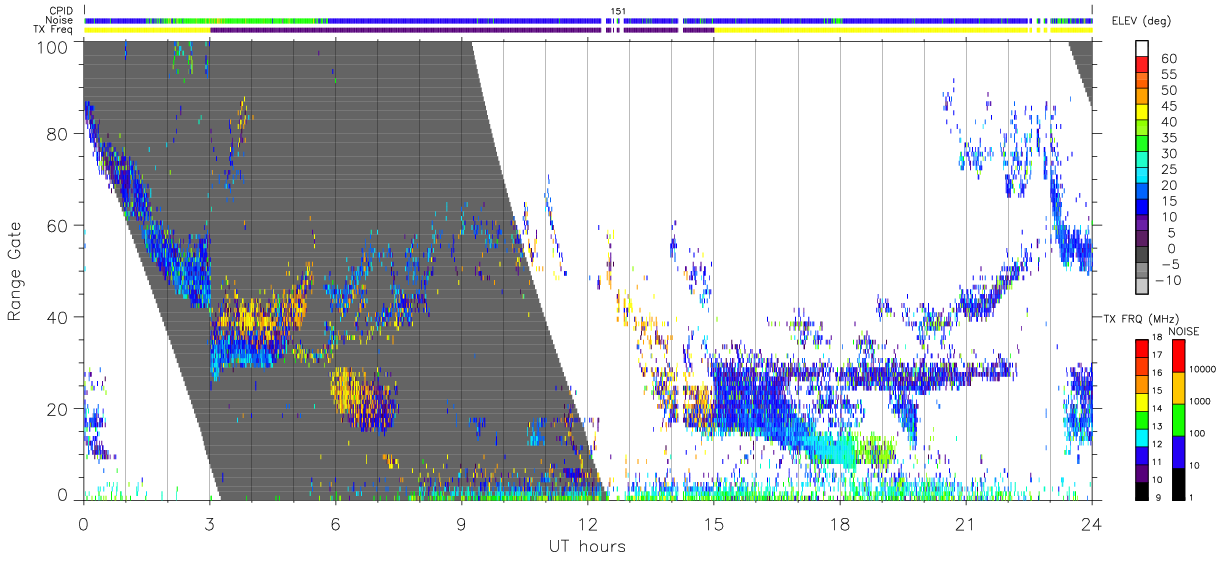Click the 24 tick on UT hours axis
Screen dimensions: 1228x567
[1092, 524]
